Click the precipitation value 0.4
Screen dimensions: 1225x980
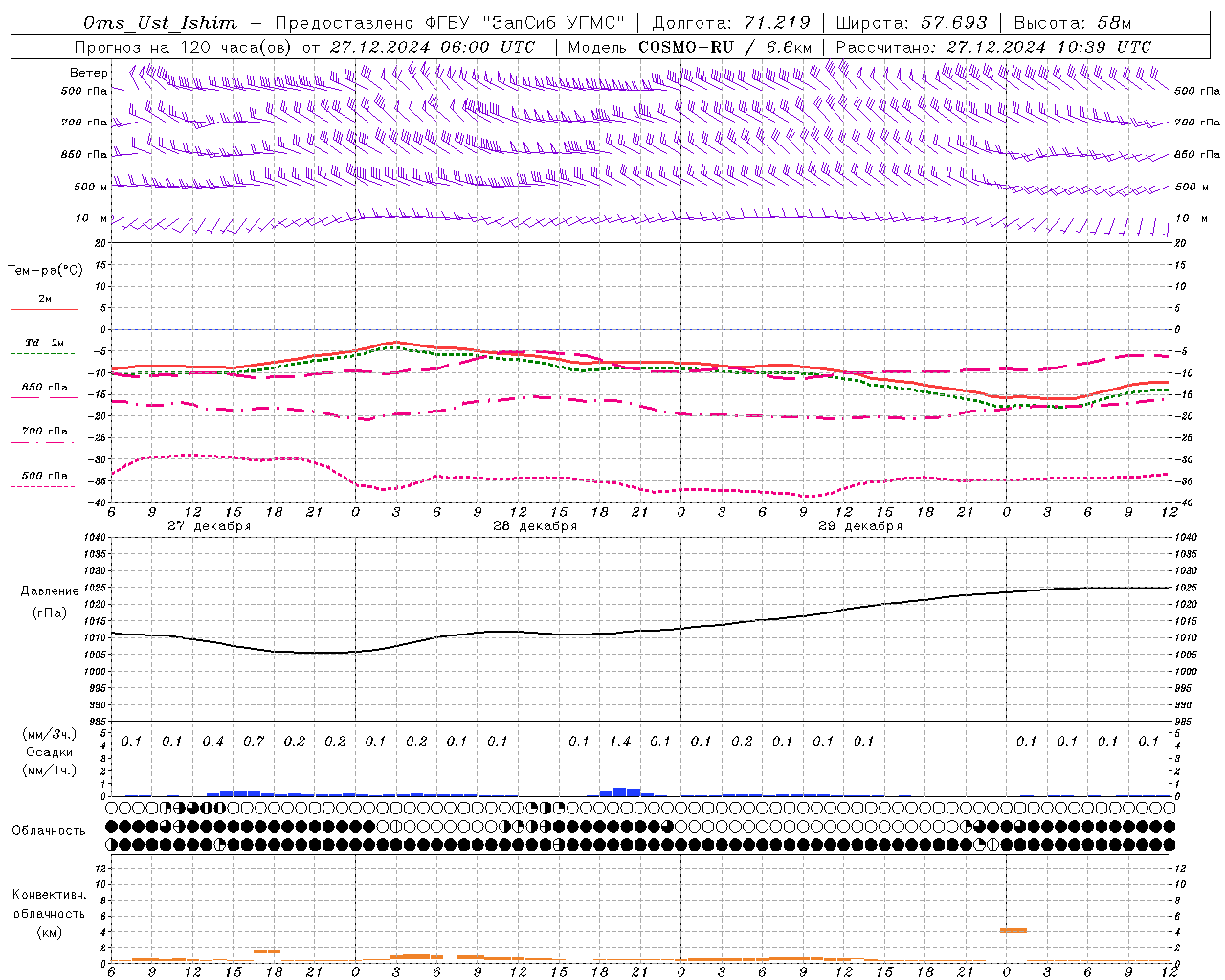click(212, 742)
